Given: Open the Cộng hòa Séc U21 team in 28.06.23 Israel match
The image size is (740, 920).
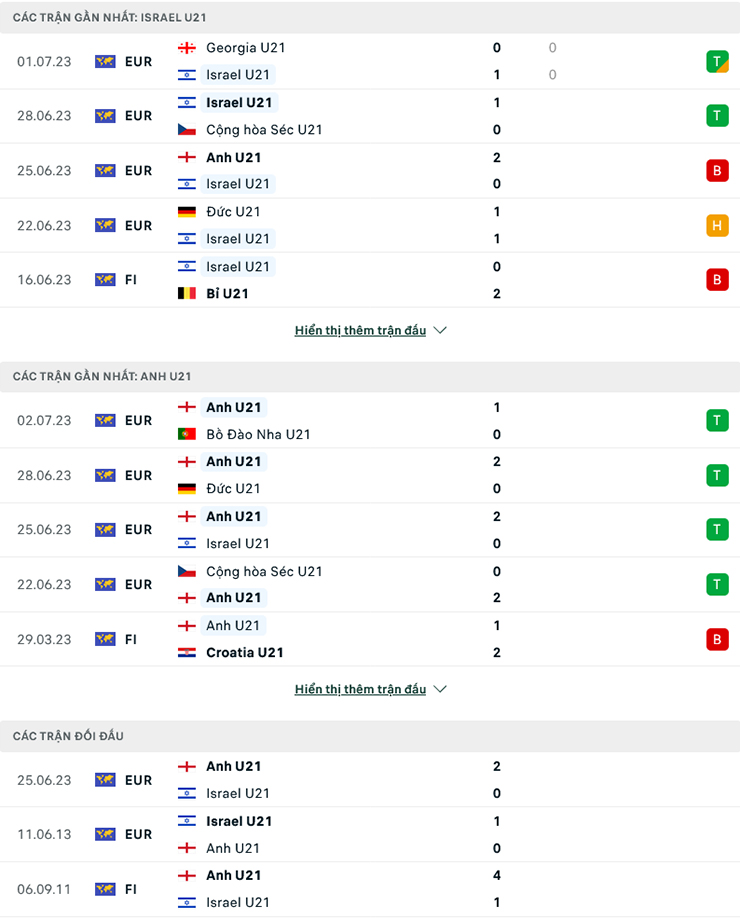Looking at the screenshot, I should click(263, 130).
